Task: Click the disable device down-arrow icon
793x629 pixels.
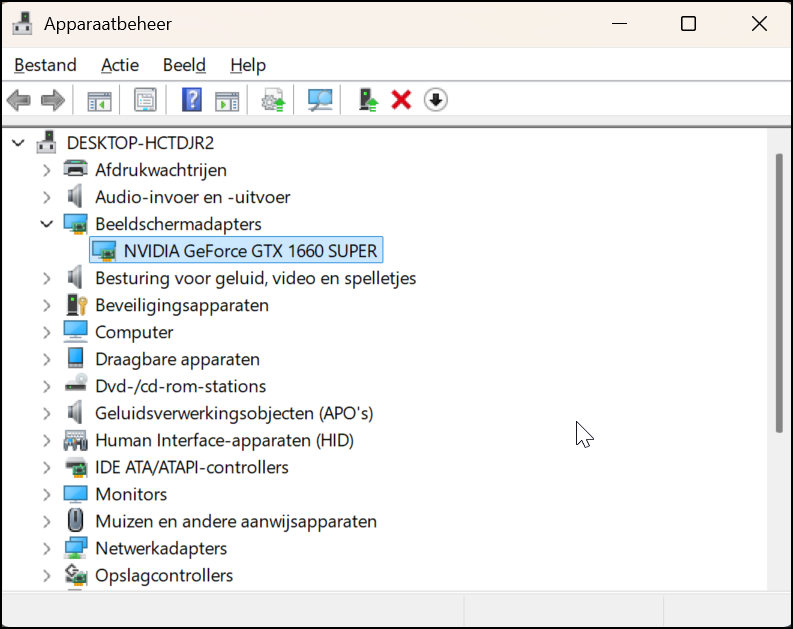Action: (x=435, y=100)
